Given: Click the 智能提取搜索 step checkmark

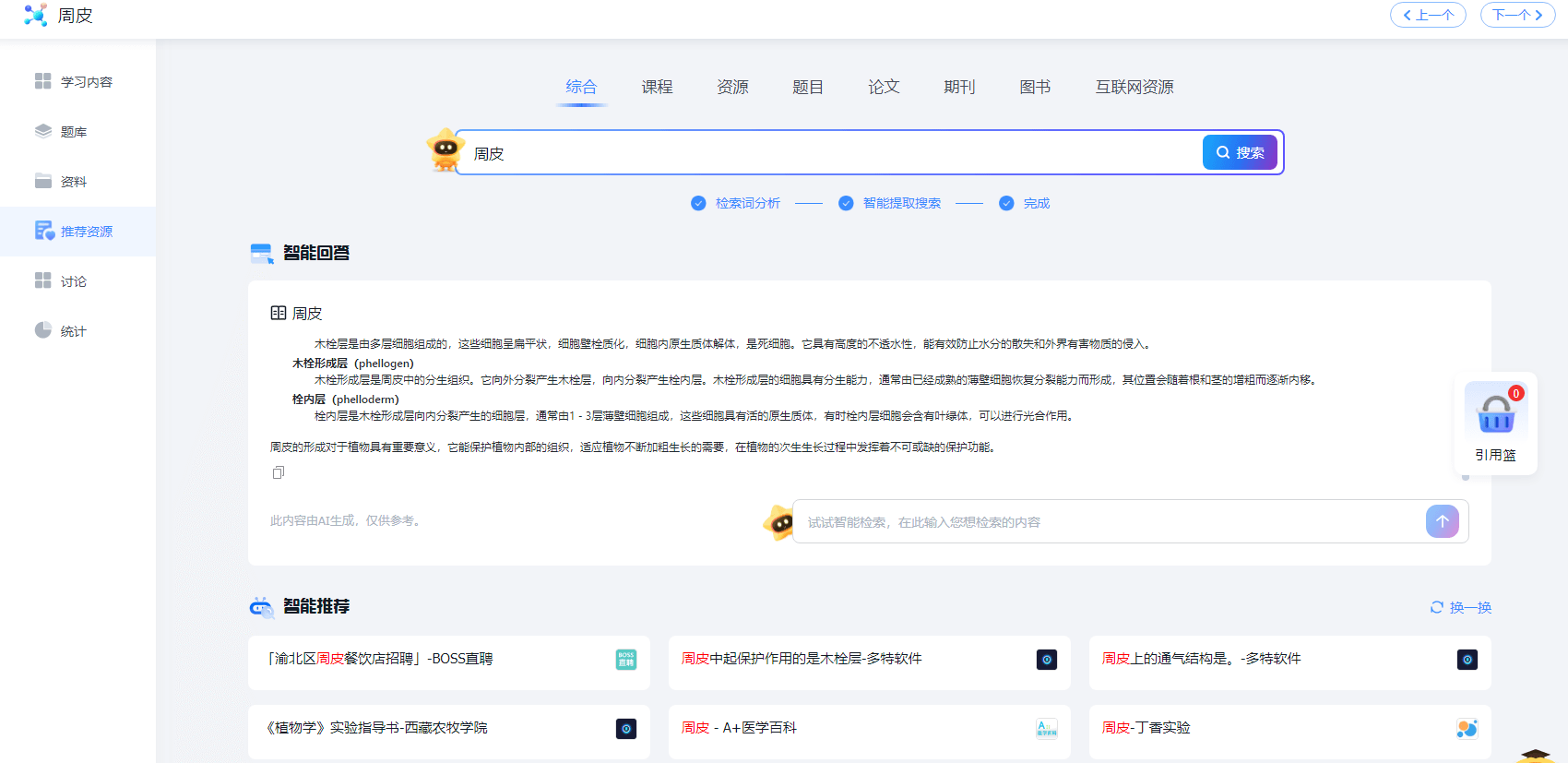Looking at the screenshot, I should (846, 203).
